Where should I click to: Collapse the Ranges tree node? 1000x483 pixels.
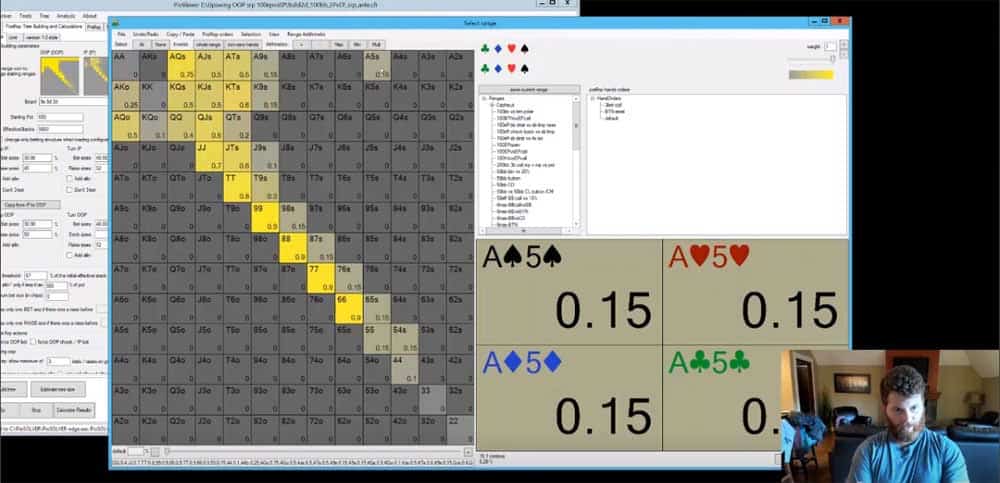pyautogui.click(x=484, y=99)
